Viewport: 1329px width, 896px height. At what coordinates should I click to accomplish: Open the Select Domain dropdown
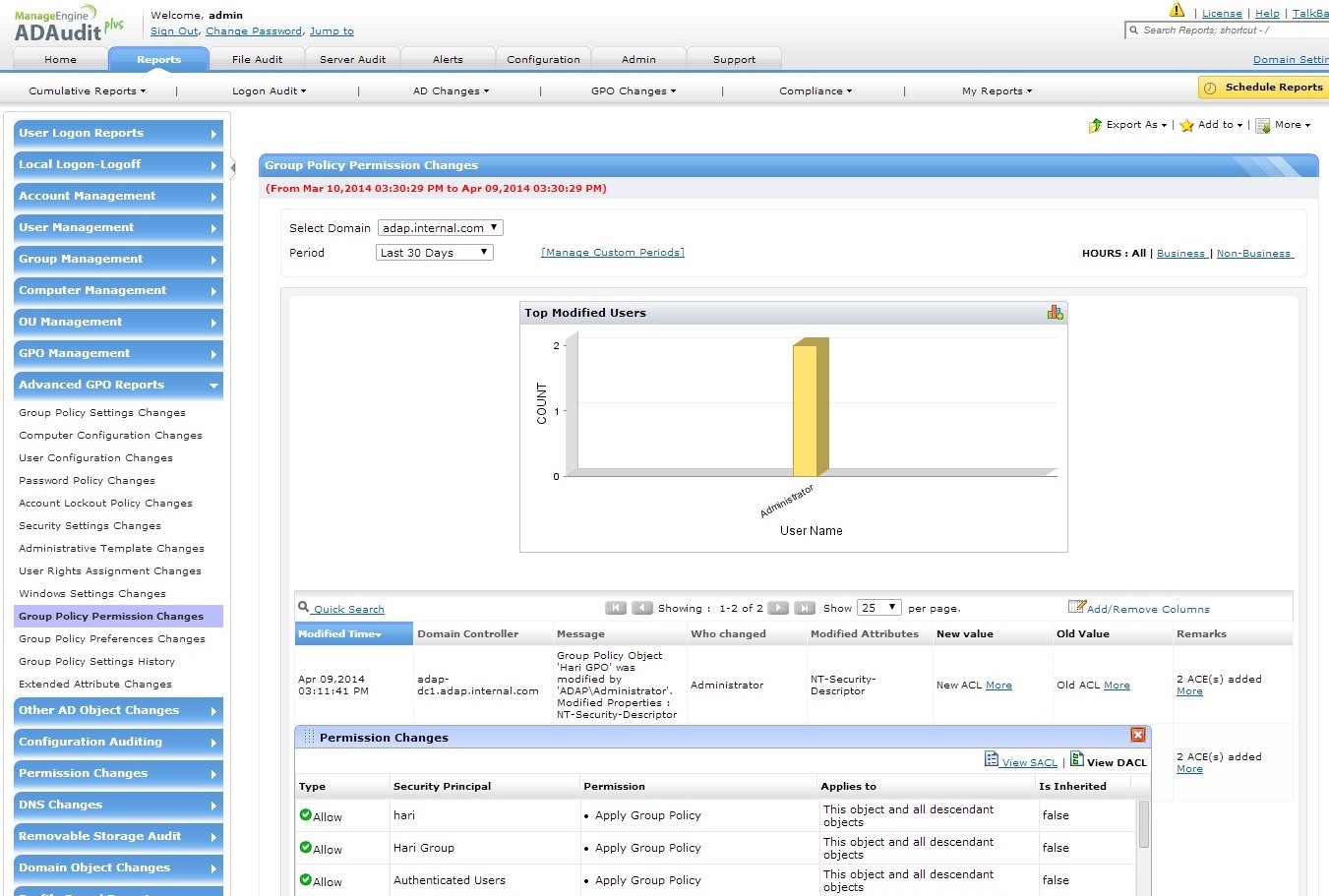click(x=440, y=228)
